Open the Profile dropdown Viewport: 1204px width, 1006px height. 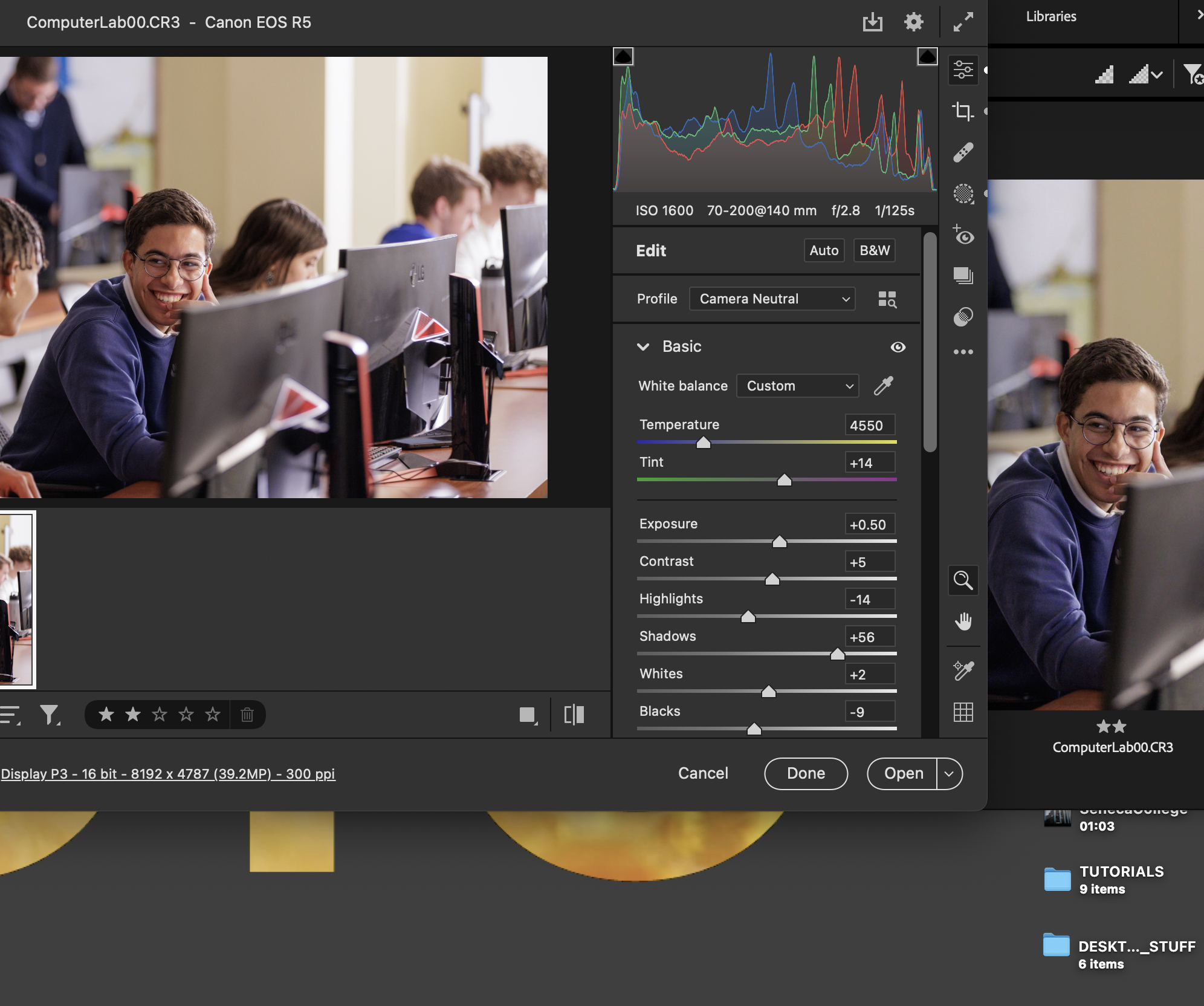click(x=772, y=299)
